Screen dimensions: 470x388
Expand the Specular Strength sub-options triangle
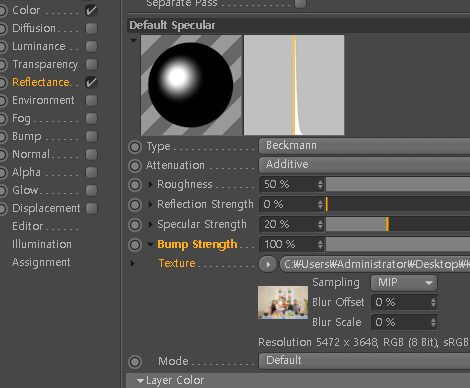pos(150,224)
